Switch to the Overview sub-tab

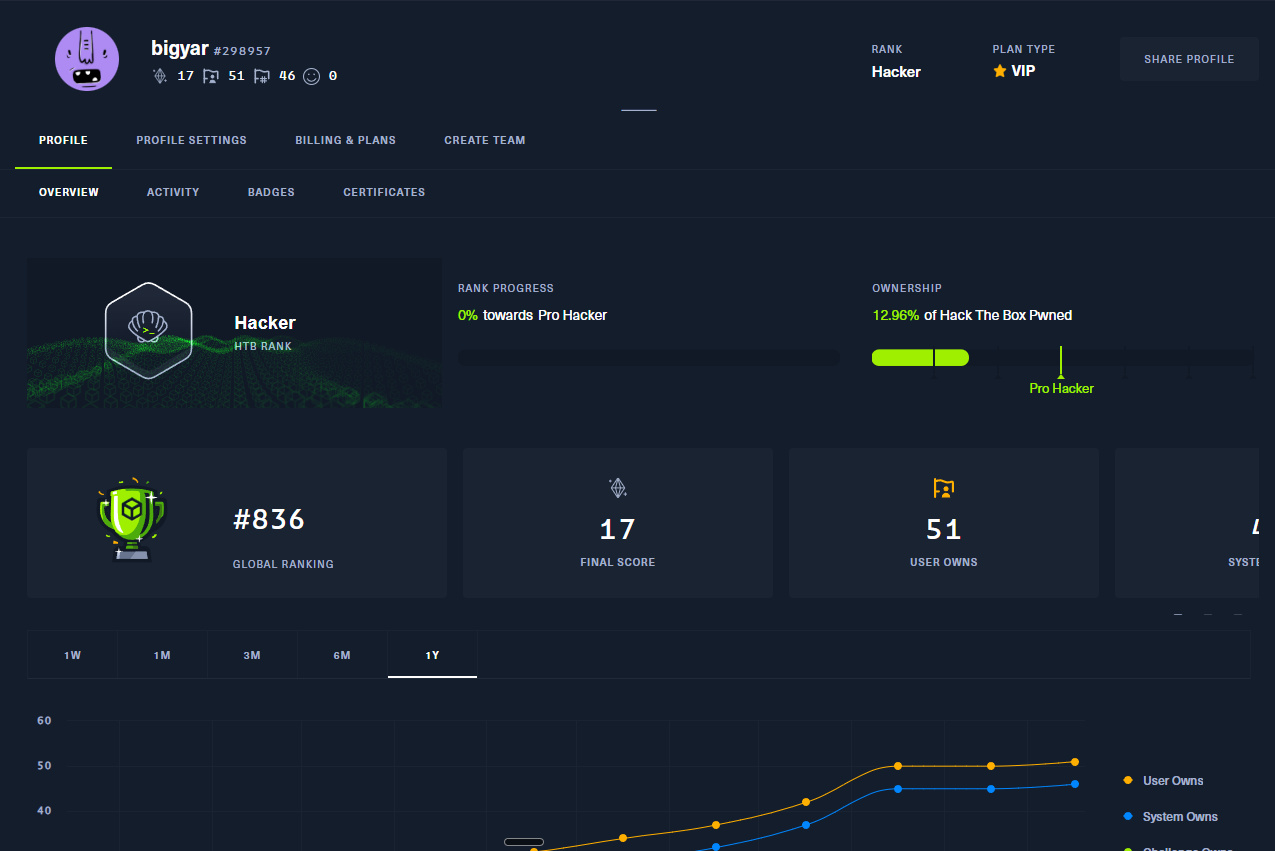[x=69, y=192]
